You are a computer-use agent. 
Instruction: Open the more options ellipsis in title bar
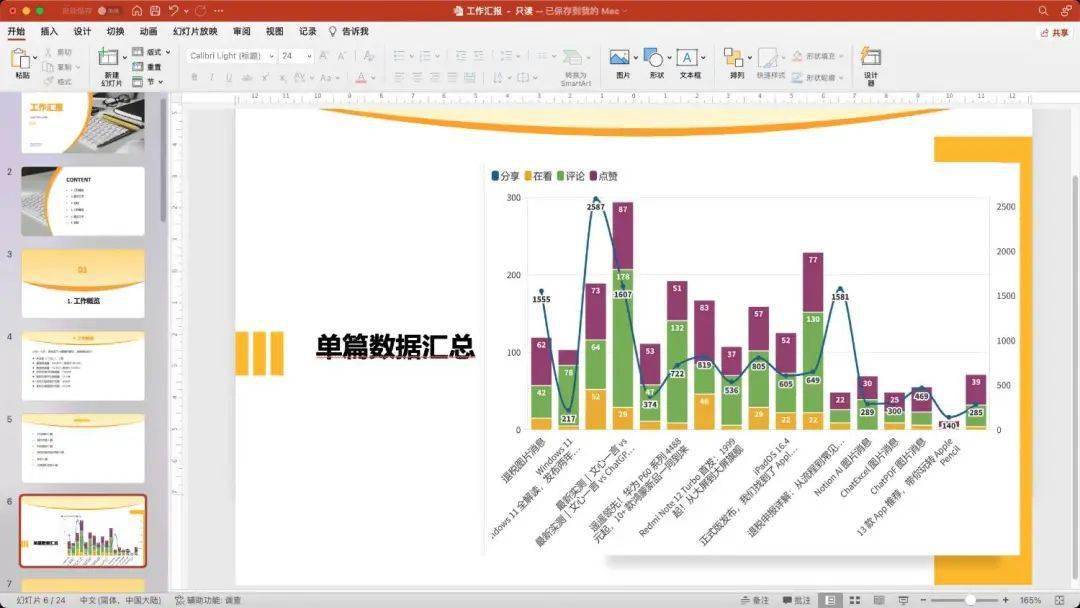219,11
